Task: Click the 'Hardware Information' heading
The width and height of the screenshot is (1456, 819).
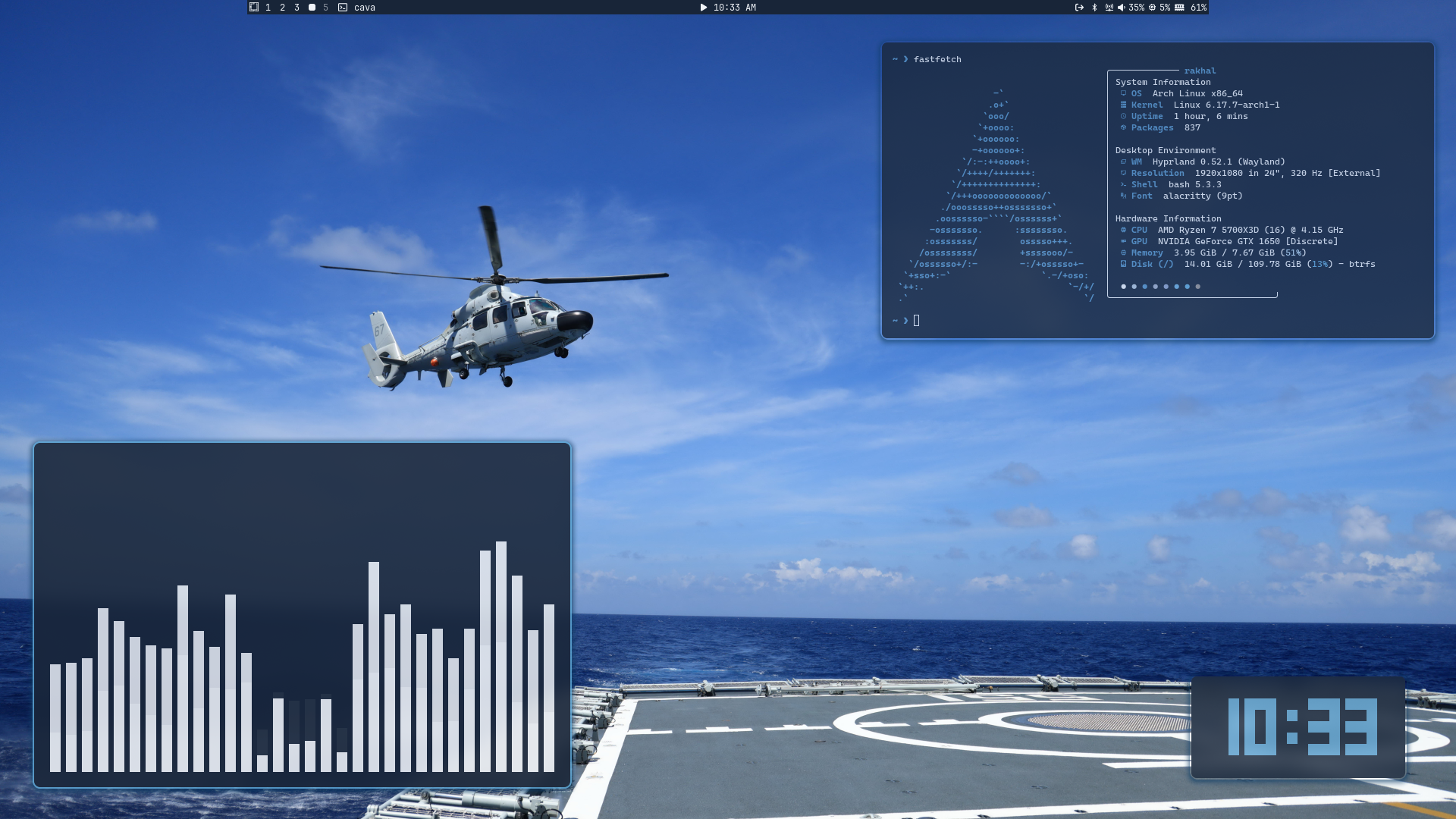Action: click(x=1168, y=218)
